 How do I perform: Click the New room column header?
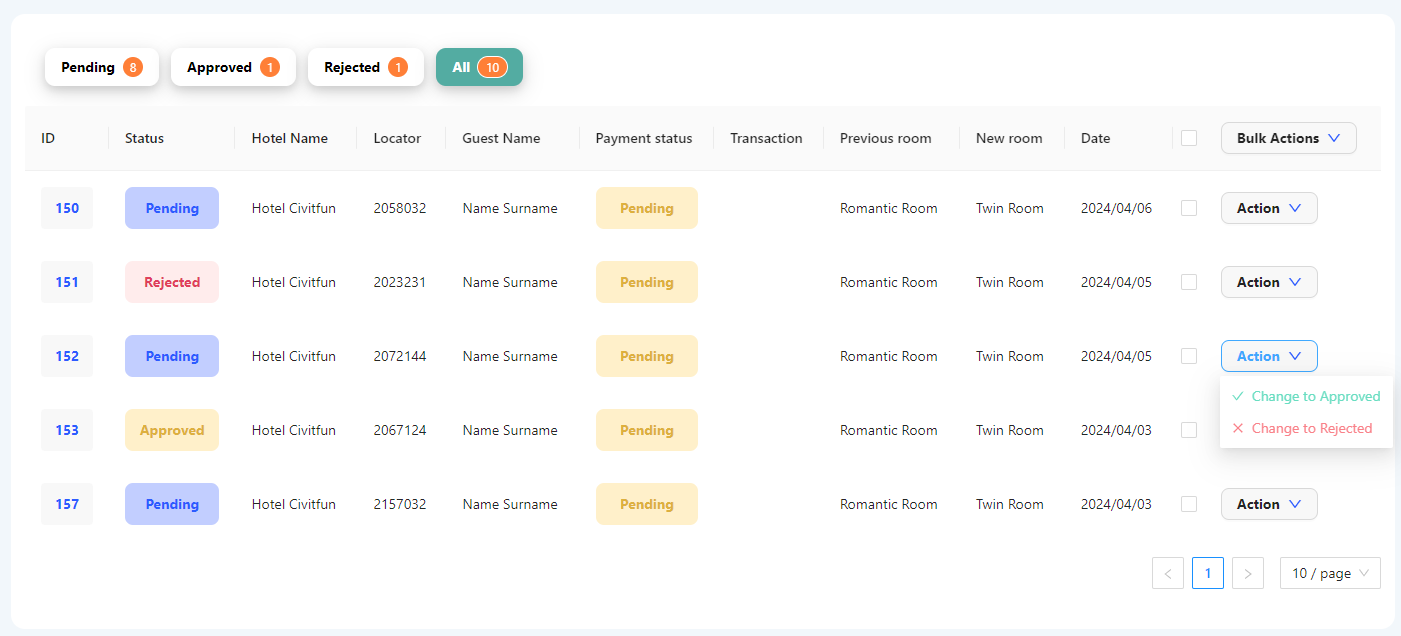pos(1009,138)
